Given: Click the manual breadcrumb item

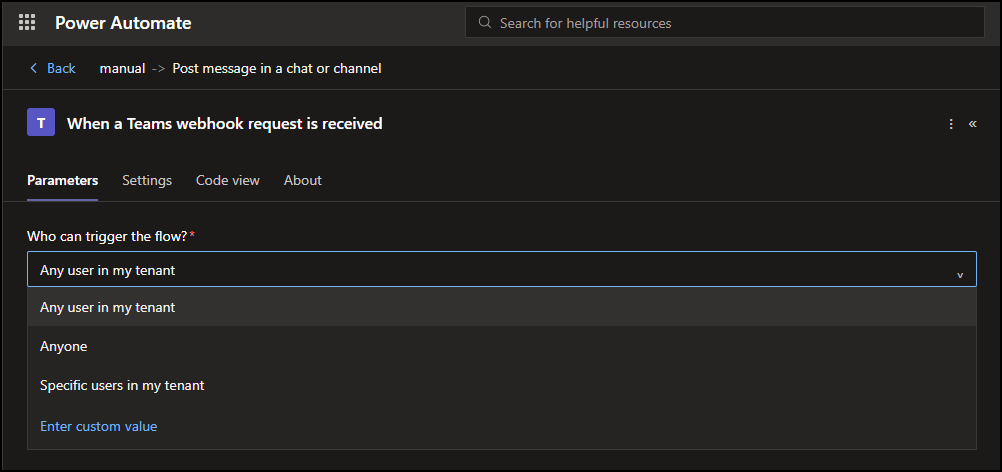Looking at the screenshot, I should coord(122,68).
